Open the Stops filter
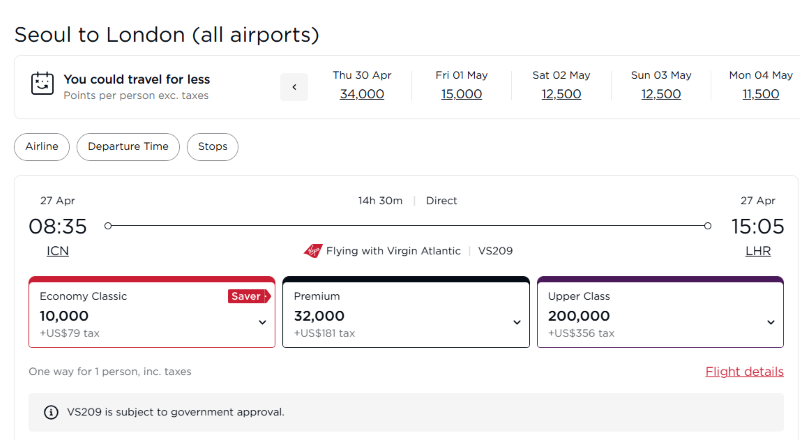800x440 pixels. coord(213,146)
